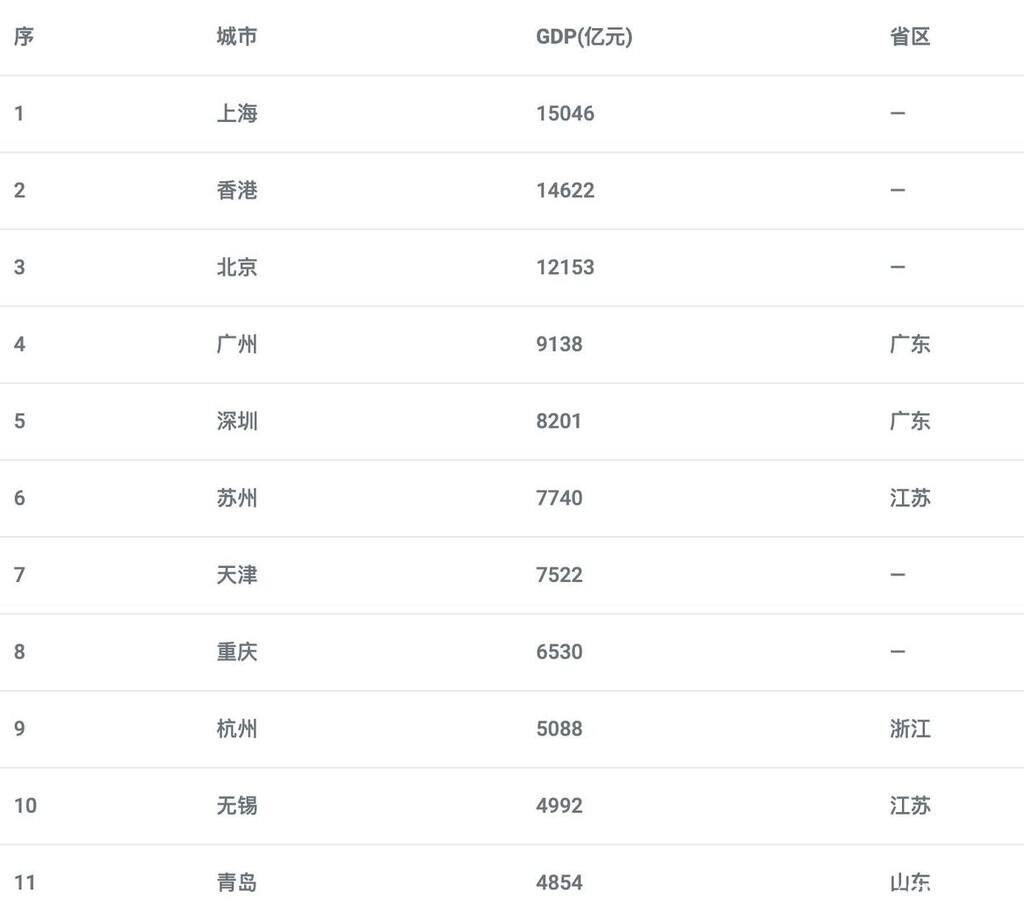Click the 北京 city name
Viewport: 1024px width, 920px height.
(236, 267)
